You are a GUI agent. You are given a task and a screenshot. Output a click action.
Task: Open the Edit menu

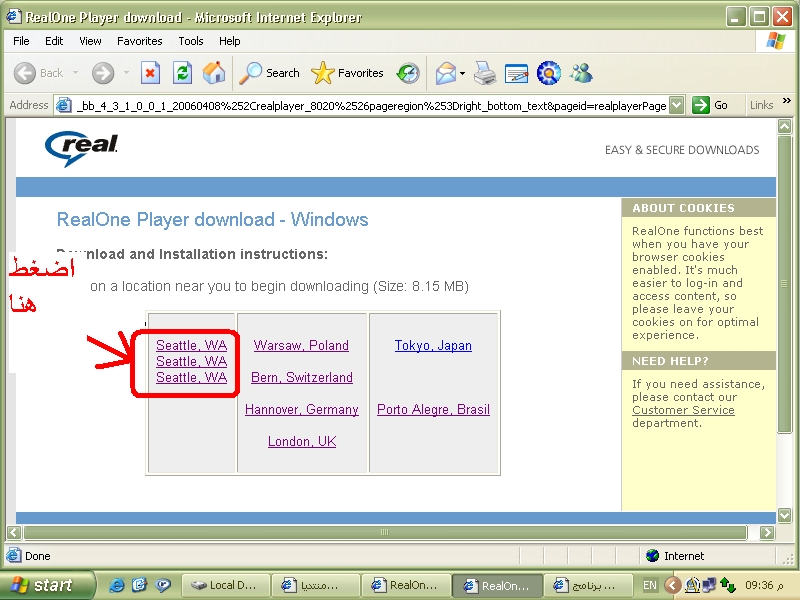tap(54, 41)
